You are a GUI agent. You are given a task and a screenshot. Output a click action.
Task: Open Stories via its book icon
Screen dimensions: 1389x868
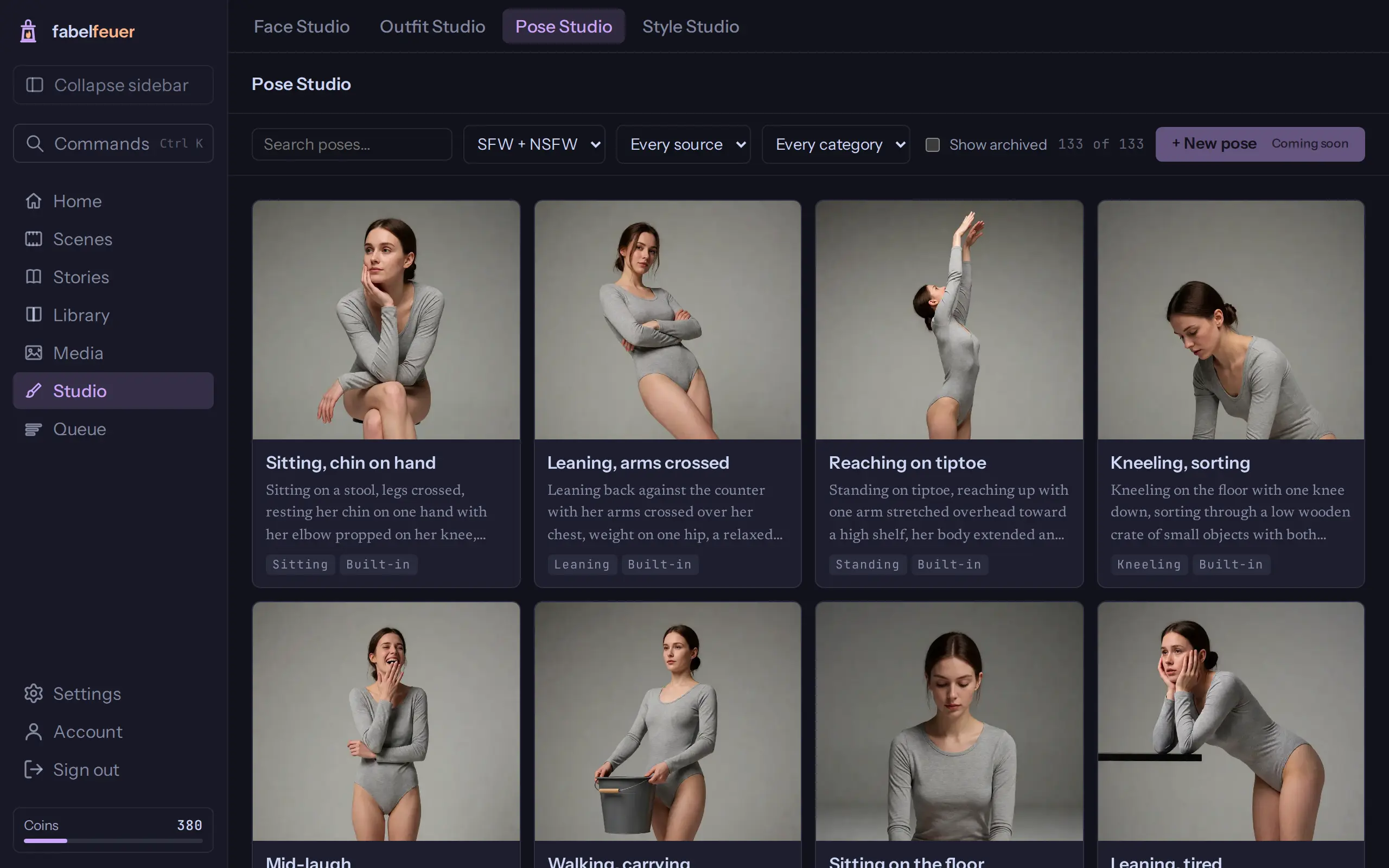tap(33, 277)
